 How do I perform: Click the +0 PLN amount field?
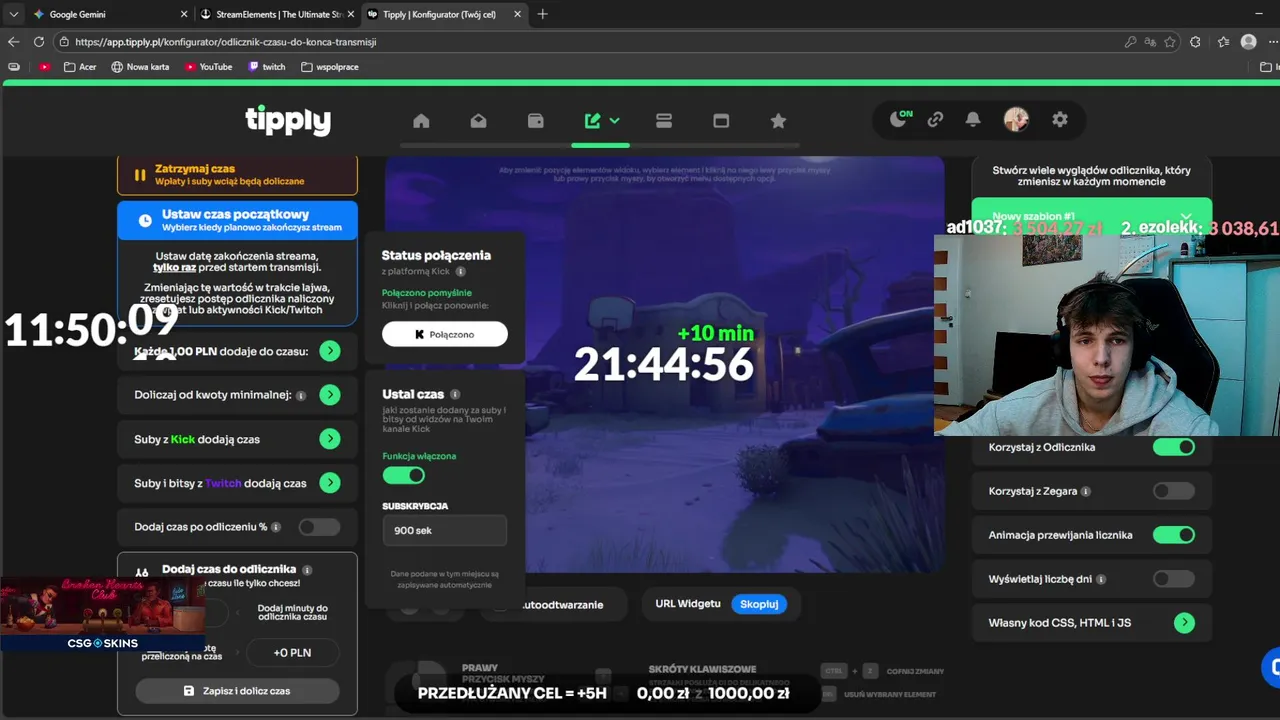coord(292,652)
